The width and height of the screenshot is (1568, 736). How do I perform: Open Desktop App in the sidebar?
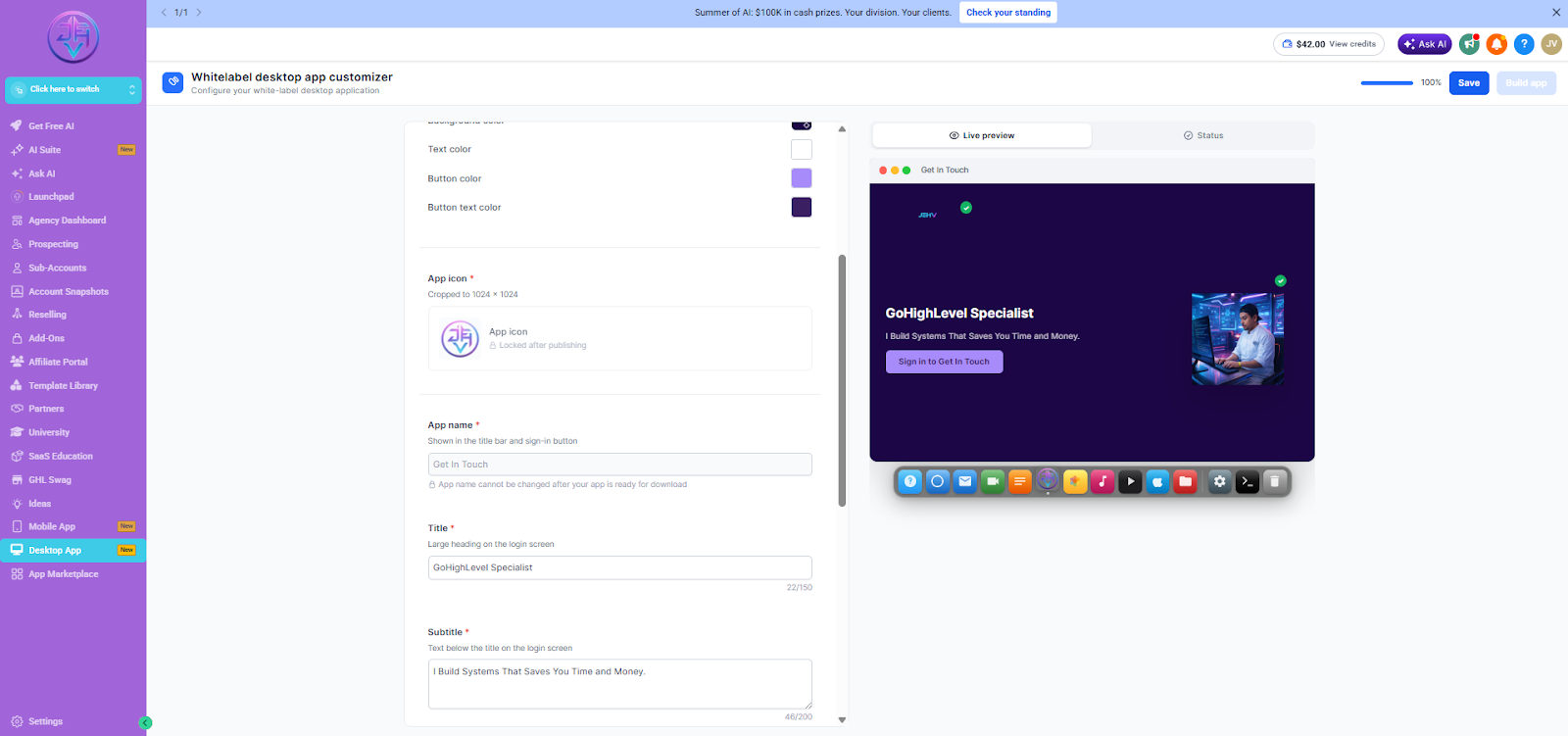[x=73, y=551]
